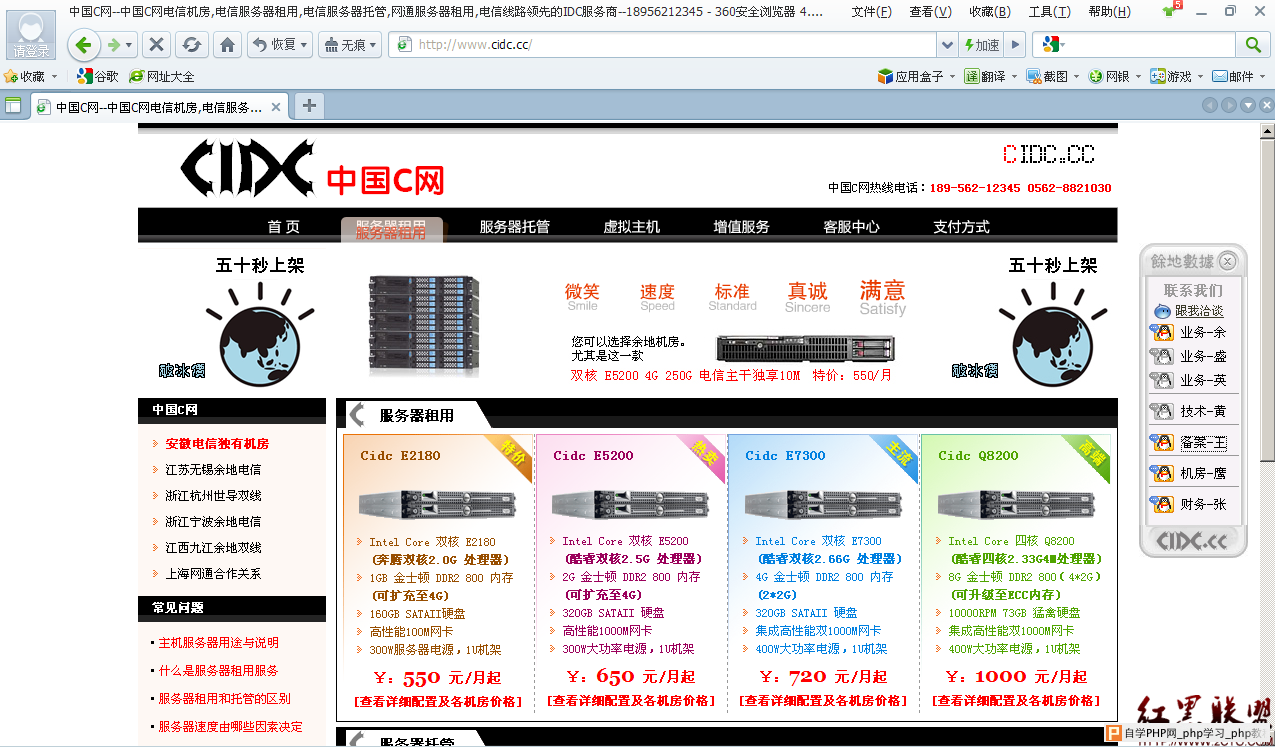Click the 恢复 restore button
The height and width of the screenshot is (747, 1275).
click(x=279, y=45)
